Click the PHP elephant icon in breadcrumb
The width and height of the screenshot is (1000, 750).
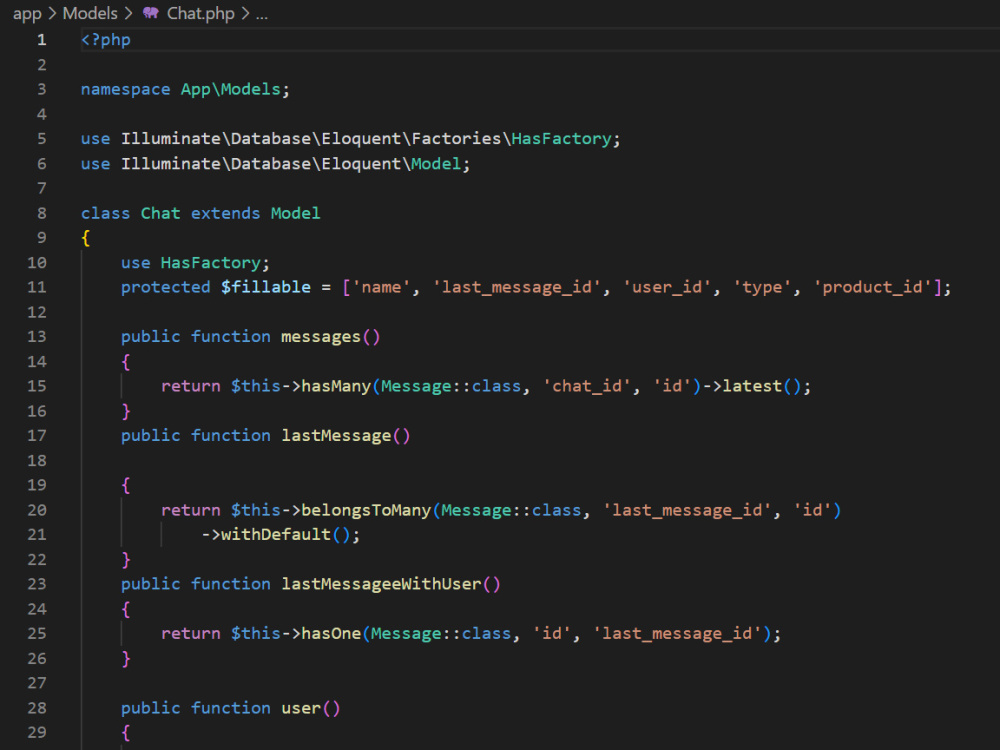click(x=151, y=13)
